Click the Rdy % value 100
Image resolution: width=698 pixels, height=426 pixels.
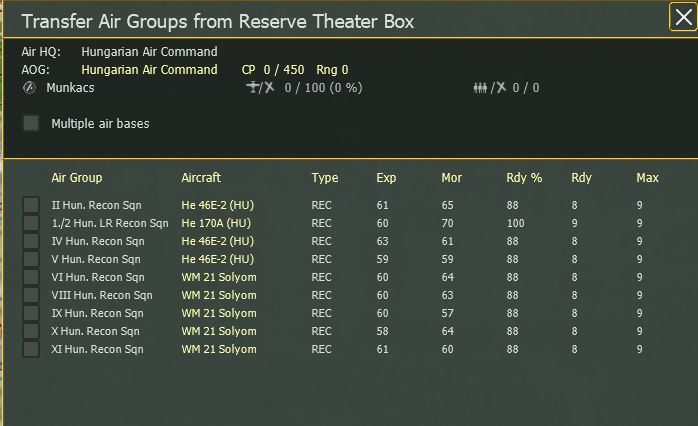point(515,223)
